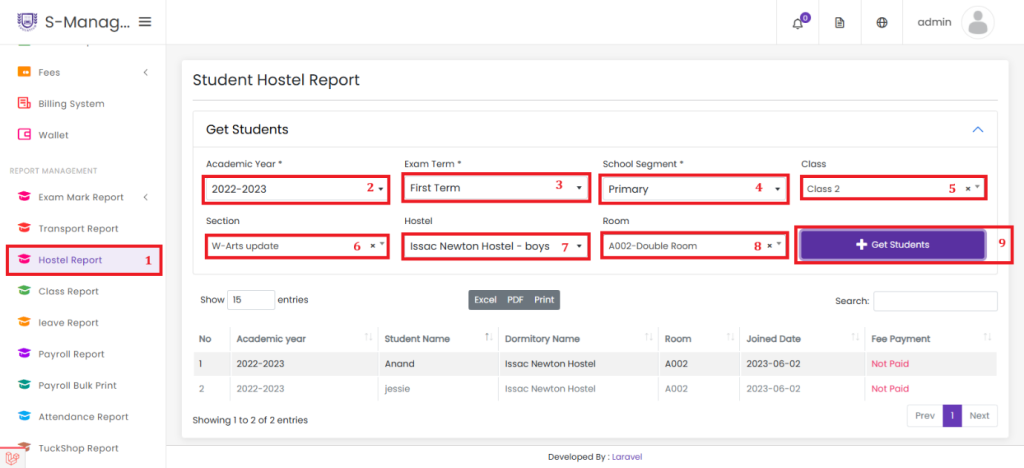1024x468 pixels.
Task: Open the globe language icon
Action: 882,23
